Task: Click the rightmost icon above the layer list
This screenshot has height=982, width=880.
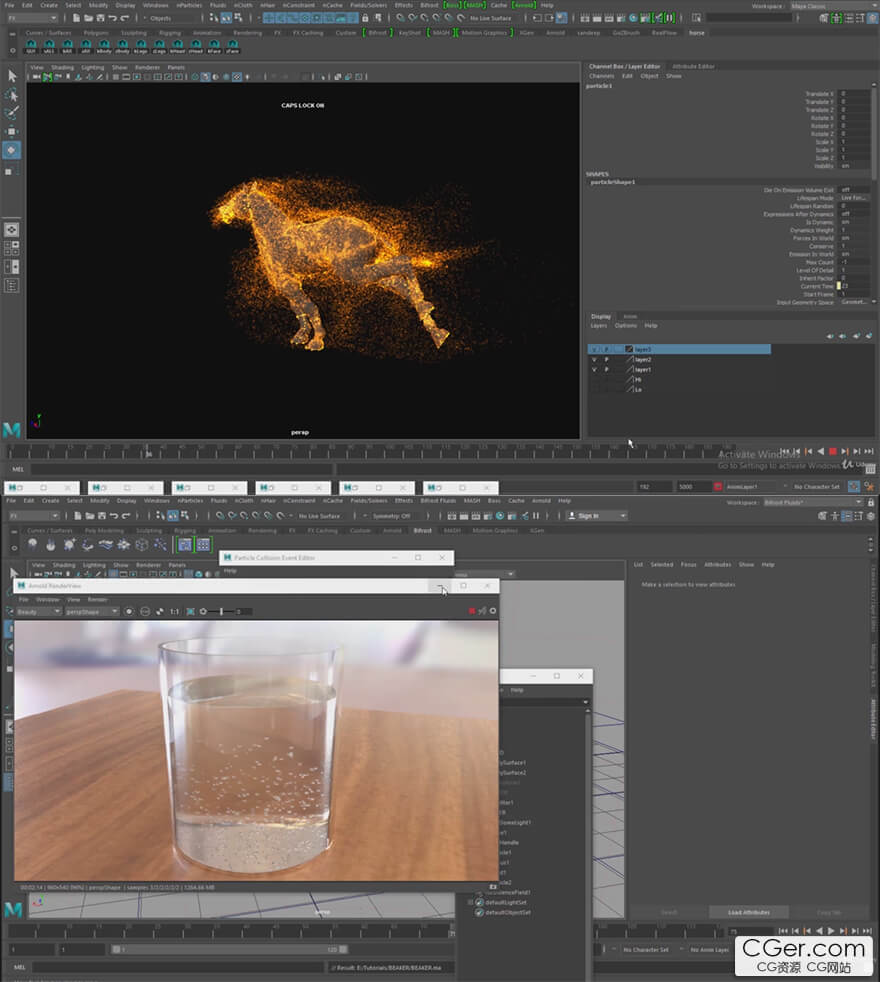Action: tap(869, 336)
